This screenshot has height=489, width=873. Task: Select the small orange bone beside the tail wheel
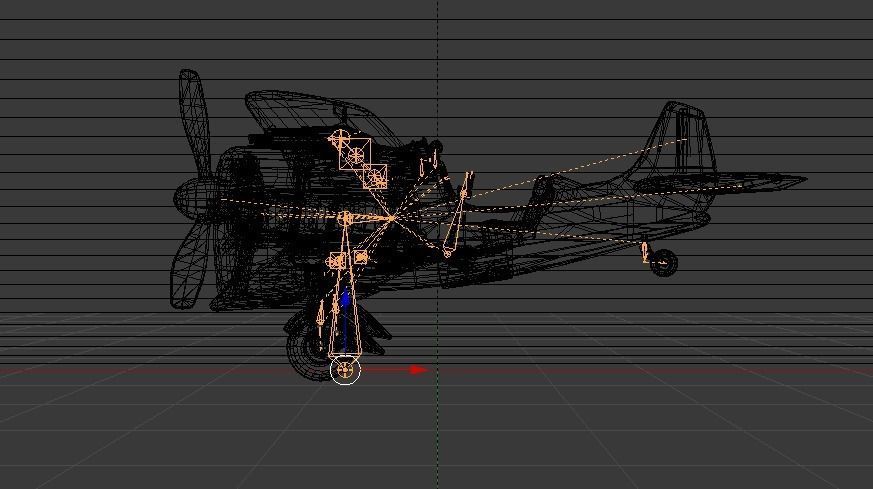click(645, 252)
